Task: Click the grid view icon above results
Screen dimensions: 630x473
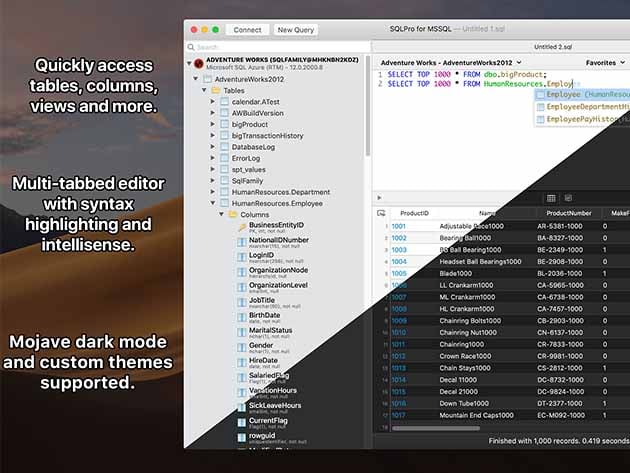Action: pos(552,198)
